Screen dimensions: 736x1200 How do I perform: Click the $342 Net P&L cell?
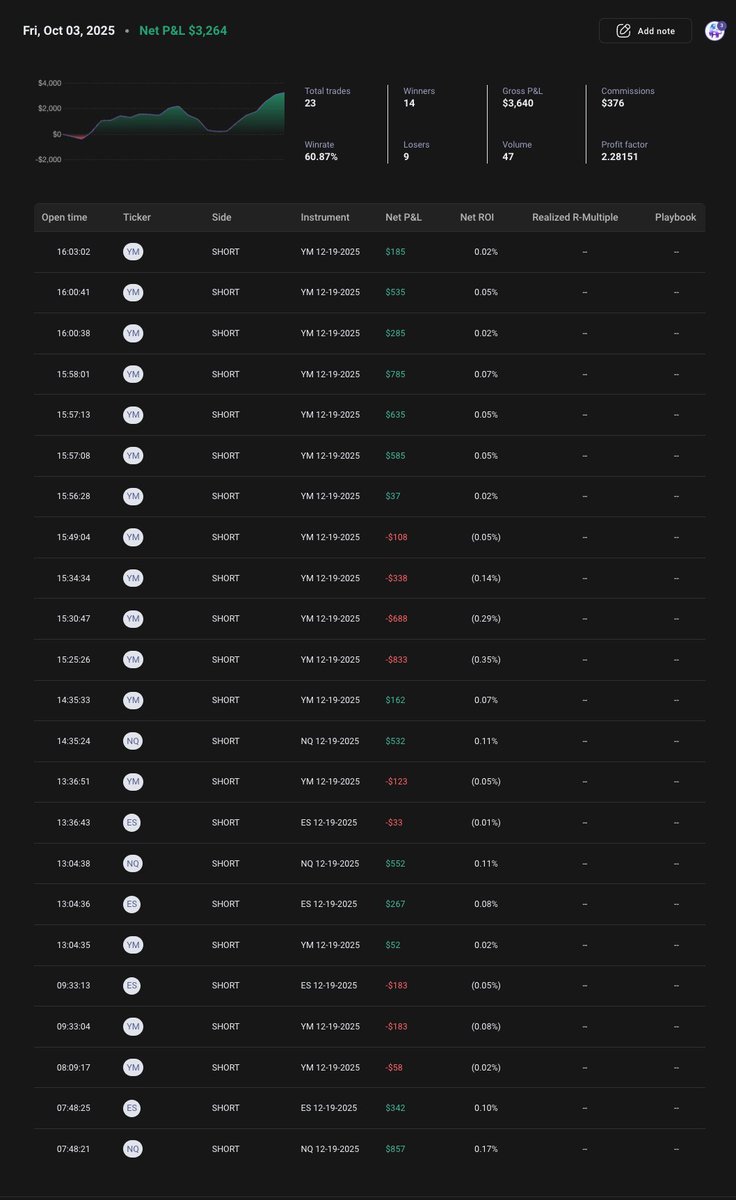coord(395,1108)
